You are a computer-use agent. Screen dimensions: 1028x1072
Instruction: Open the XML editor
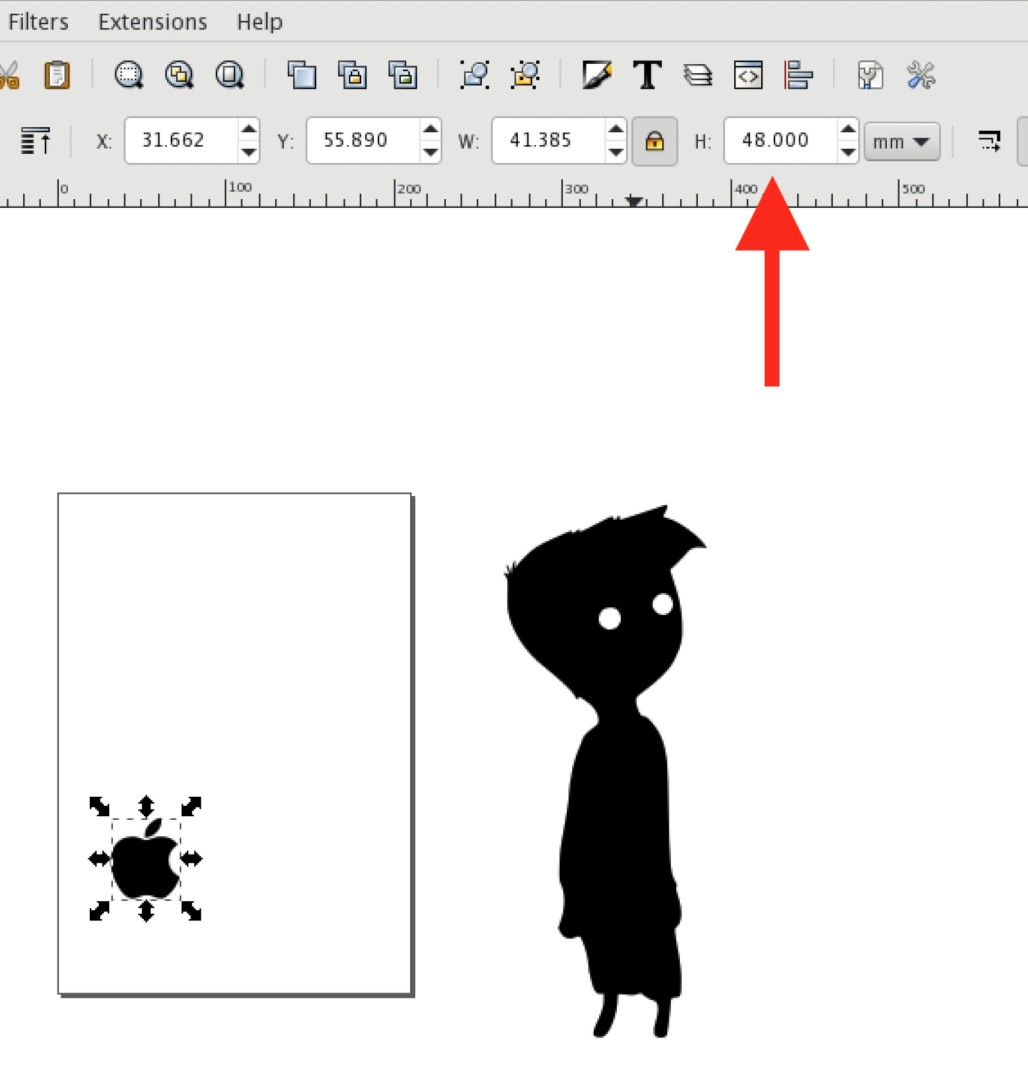747,75
